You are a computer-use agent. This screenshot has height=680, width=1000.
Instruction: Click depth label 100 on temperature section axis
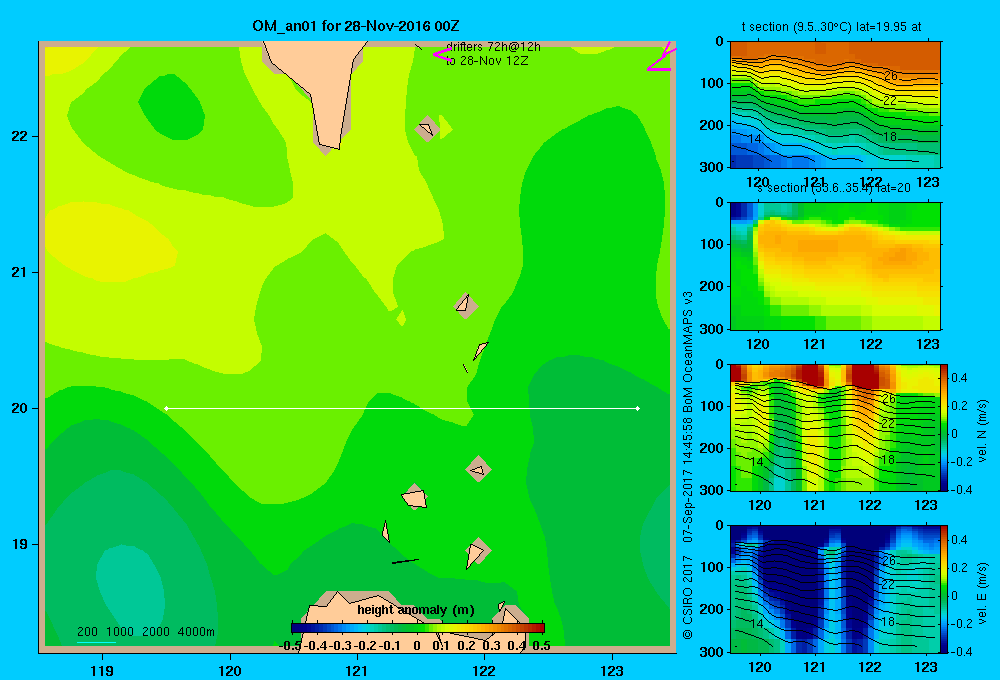coord(712,83)
